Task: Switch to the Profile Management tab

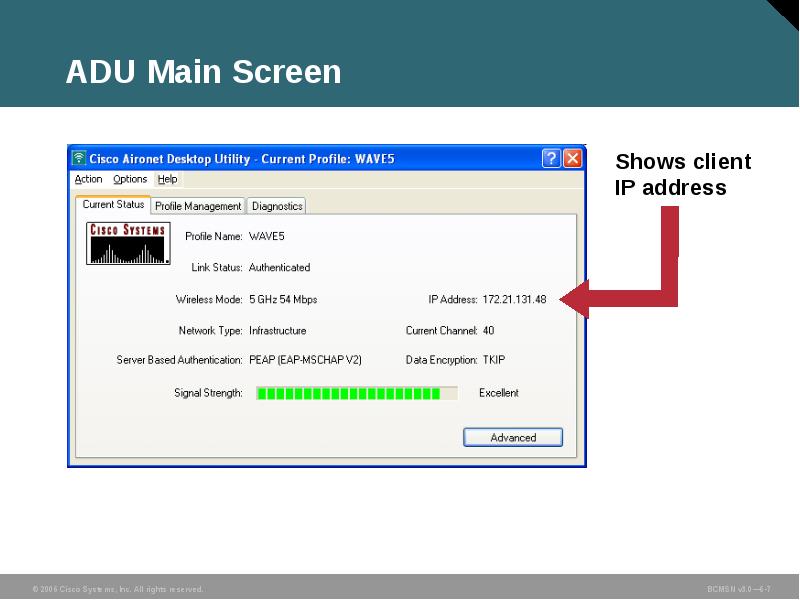Action: [x=199, y=205]
